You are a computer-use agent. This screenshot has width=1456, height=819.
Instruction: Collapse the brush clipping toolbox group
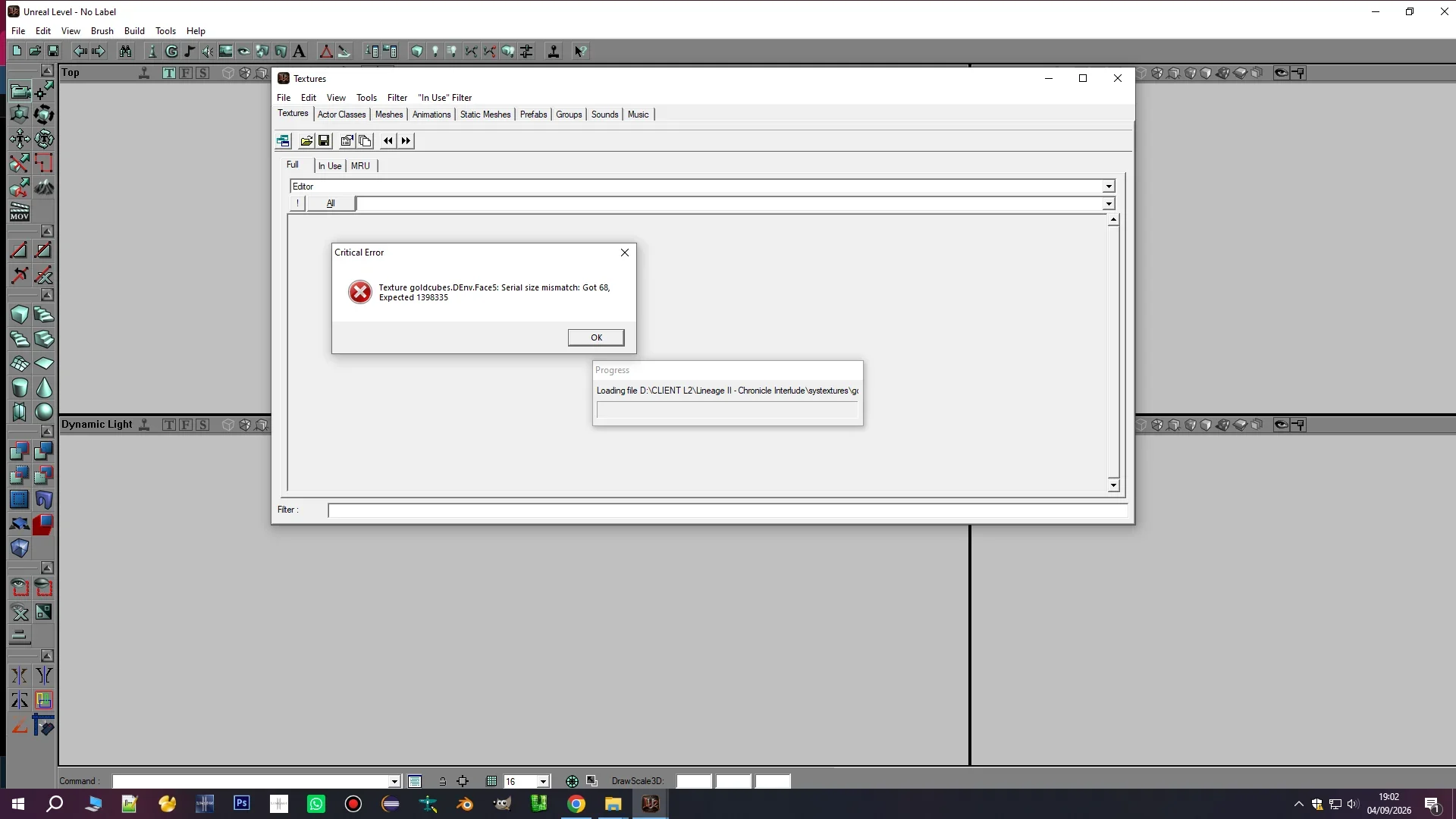(x=47, y=231)
